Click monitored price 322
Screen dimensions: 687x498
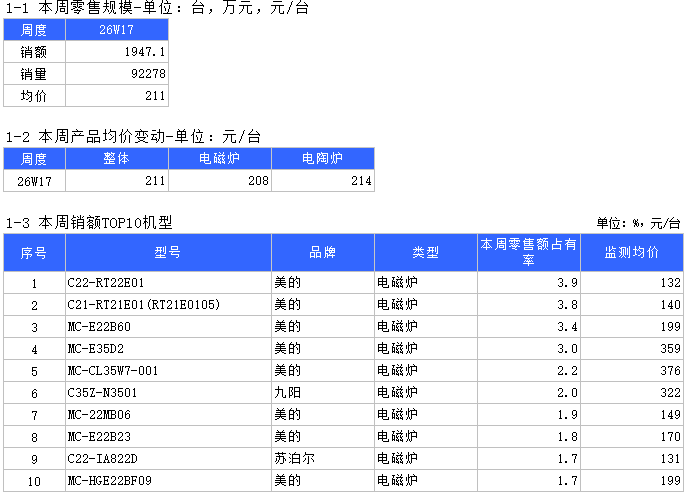pos(671,393)
